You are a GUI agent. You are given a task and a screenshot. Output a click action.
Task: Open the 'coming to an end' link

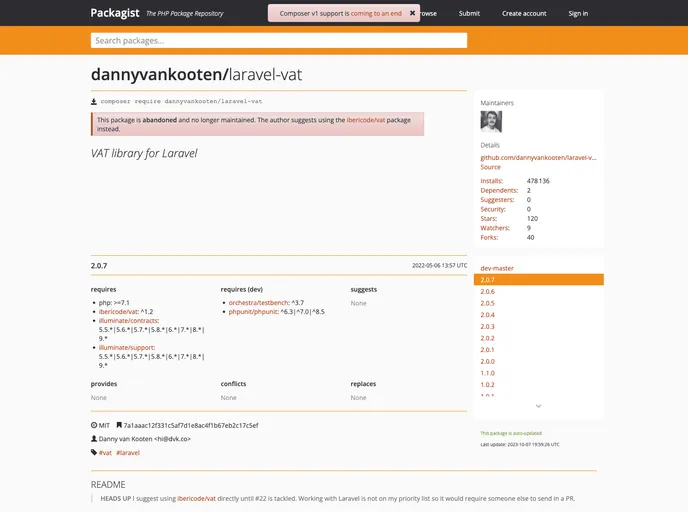tap(376, 14)
